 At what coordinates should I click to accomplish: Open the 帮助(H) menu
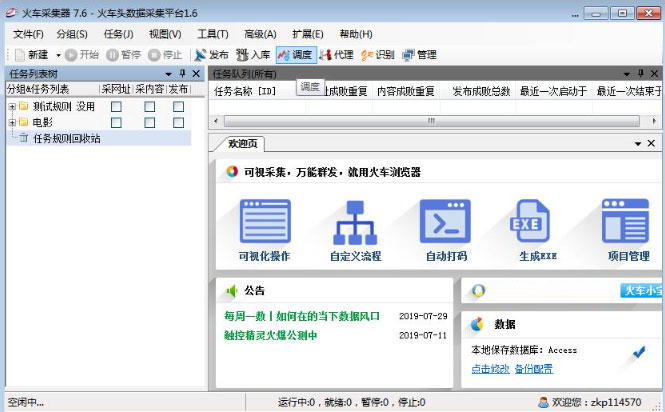[x=356, y=34]
